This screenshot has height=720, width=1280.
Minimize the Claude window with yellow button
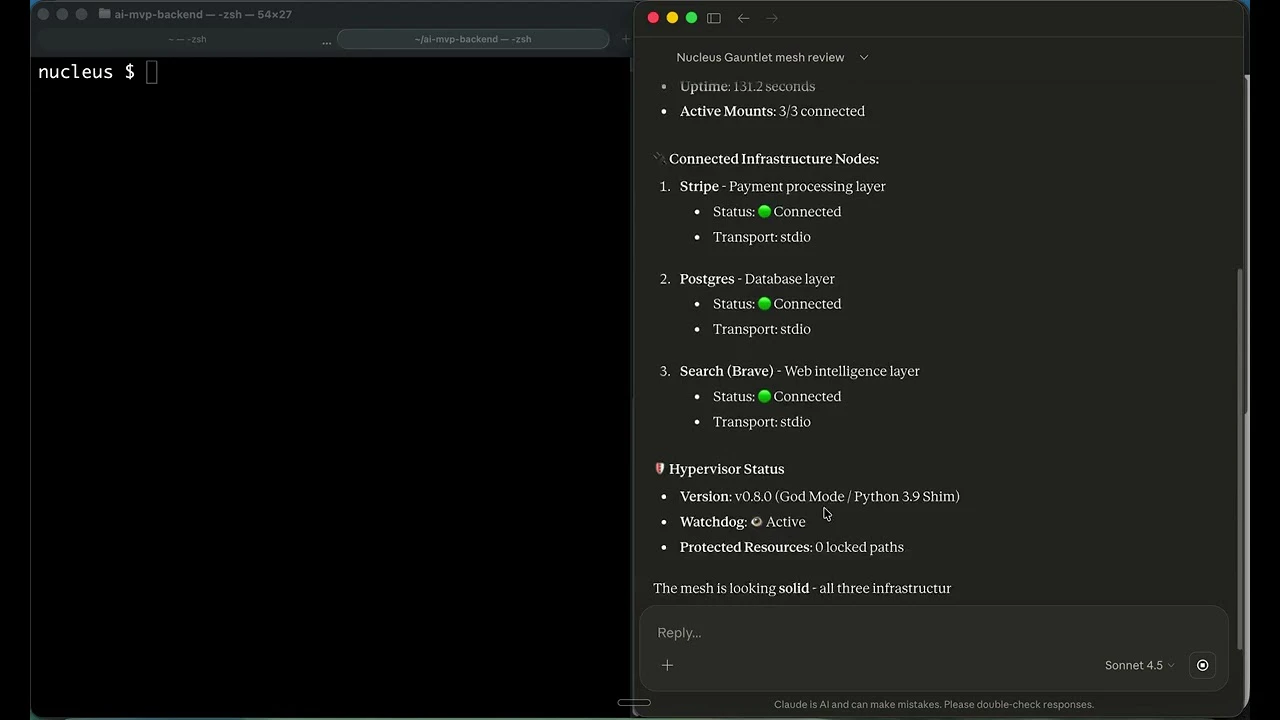[x=672, y=18]
